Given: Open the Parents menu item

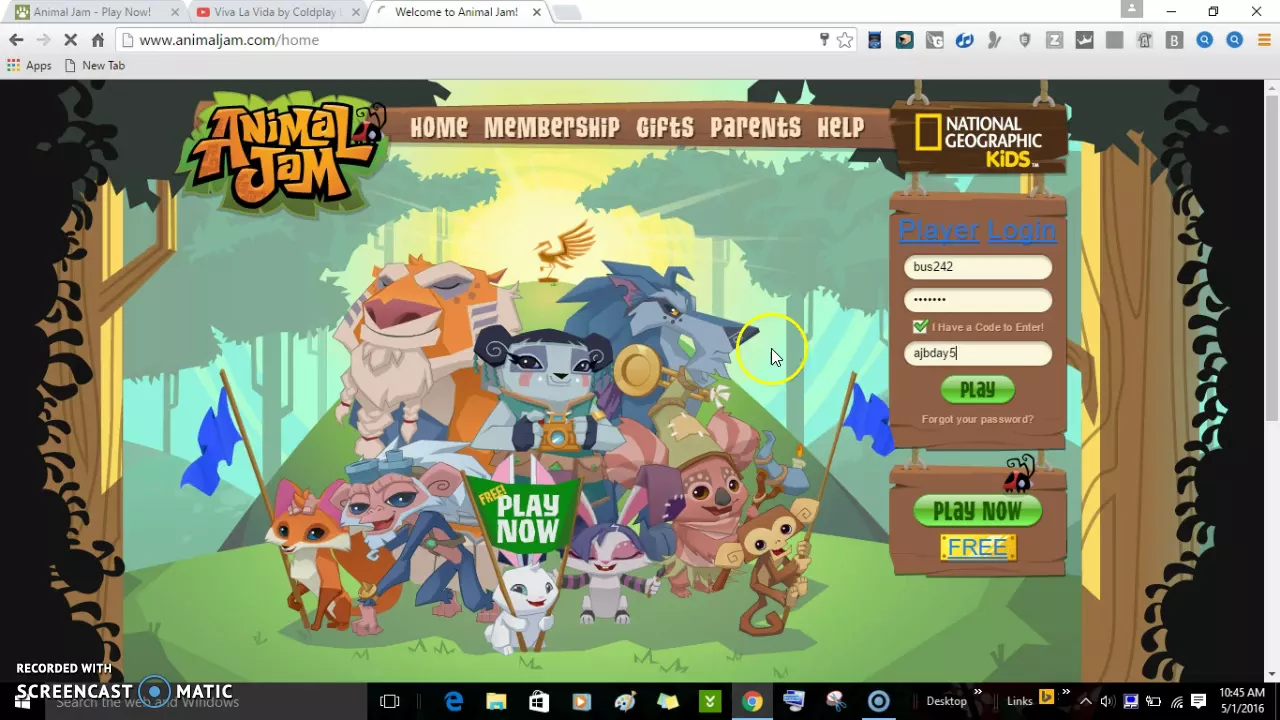Looking at the screenshot, I should point(756,128).
